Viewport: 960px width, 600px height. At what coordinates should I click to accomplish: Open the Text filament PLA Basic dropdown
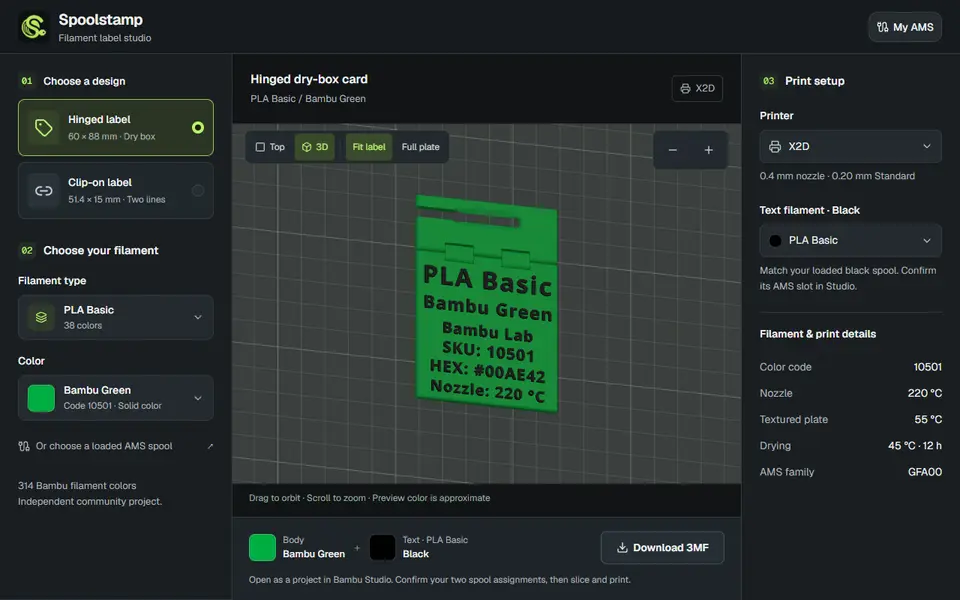(850, 241)
